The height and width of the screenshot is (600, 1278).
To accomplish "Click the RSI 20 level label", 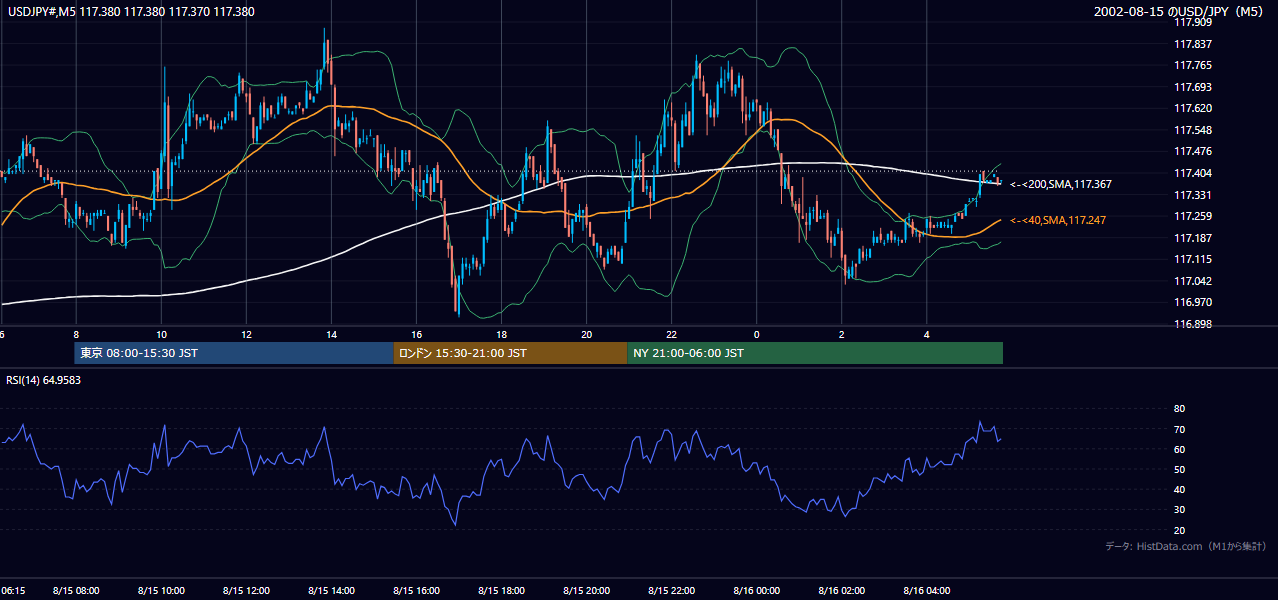I will click(1179, 530).
